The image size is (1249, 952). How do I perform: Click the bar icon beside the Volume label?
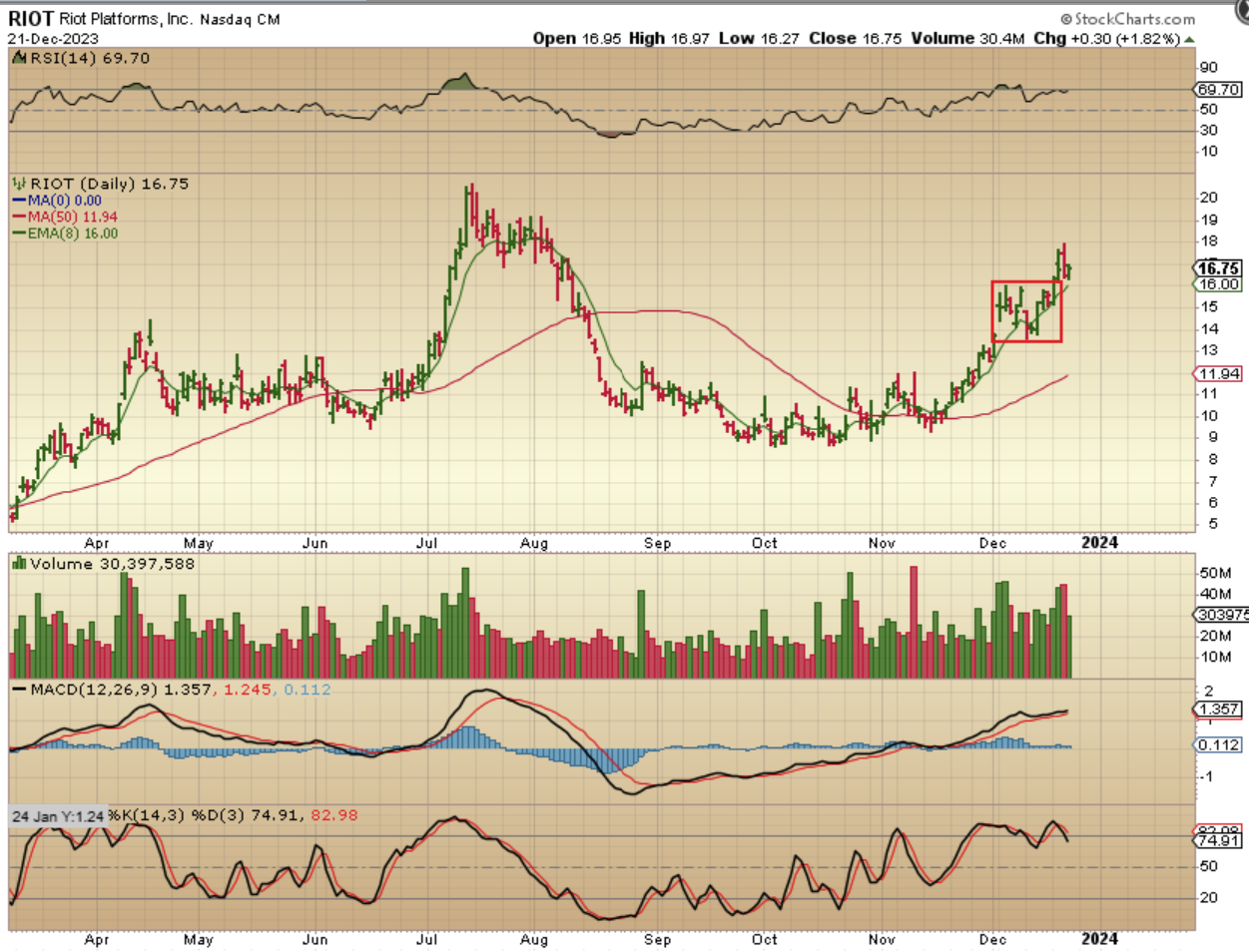pyautogui.click(x=19, y=564)
